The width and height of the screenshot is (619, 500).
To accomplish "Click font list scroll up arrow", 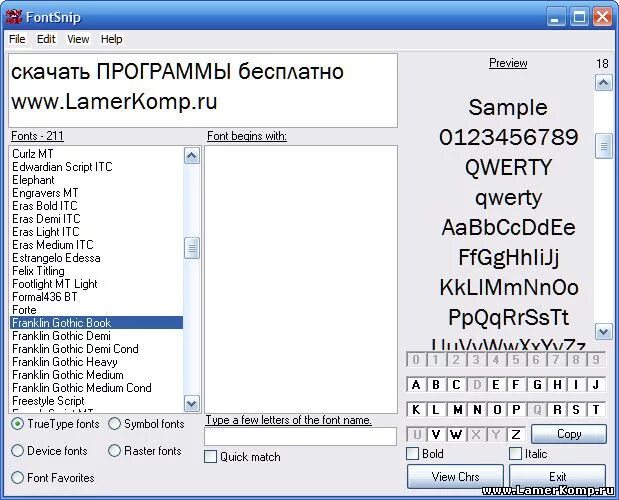I will 192,155.
